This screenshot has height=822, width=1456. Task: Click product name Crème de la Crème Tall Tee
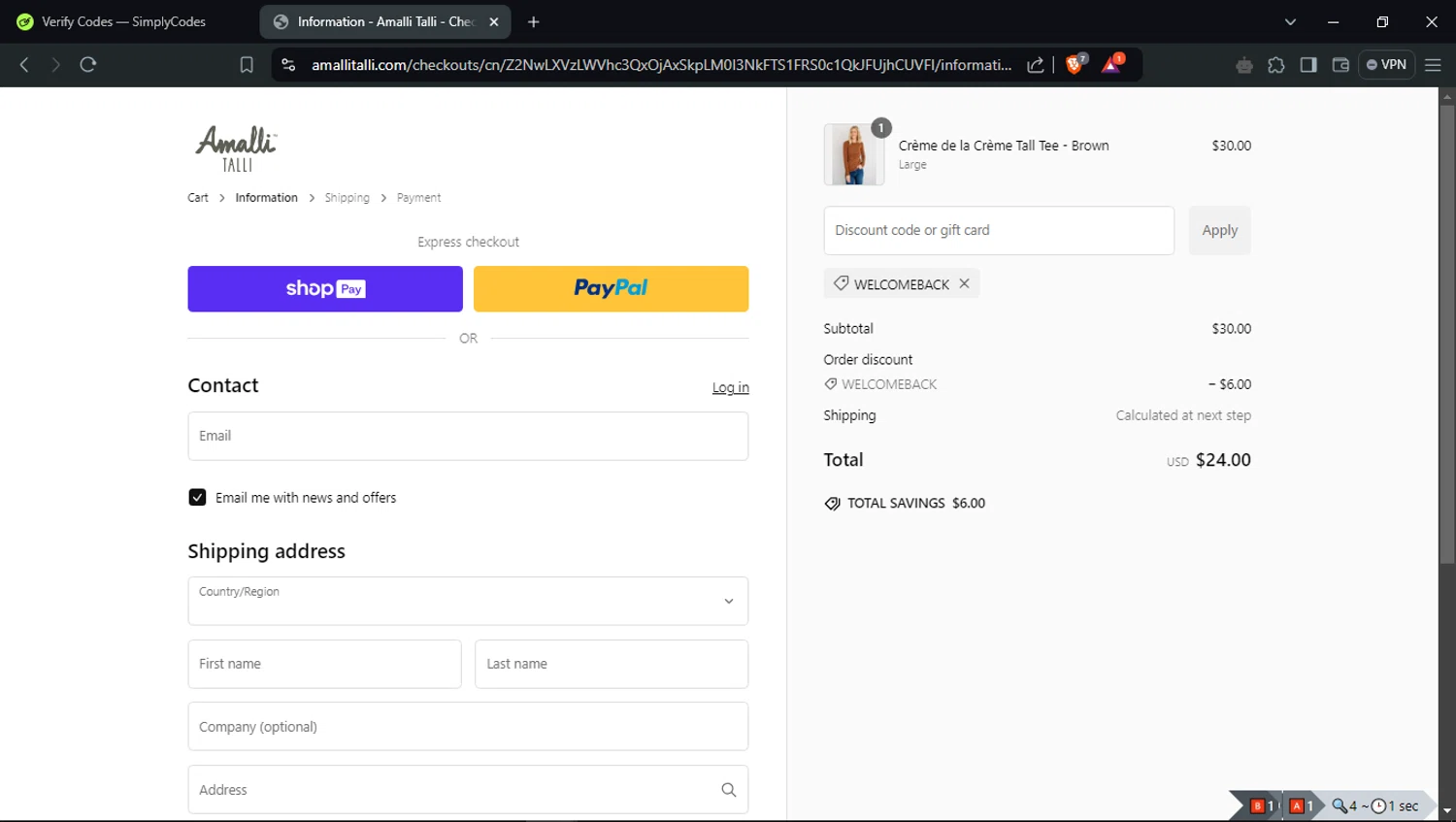click(x=1004, y=146)
